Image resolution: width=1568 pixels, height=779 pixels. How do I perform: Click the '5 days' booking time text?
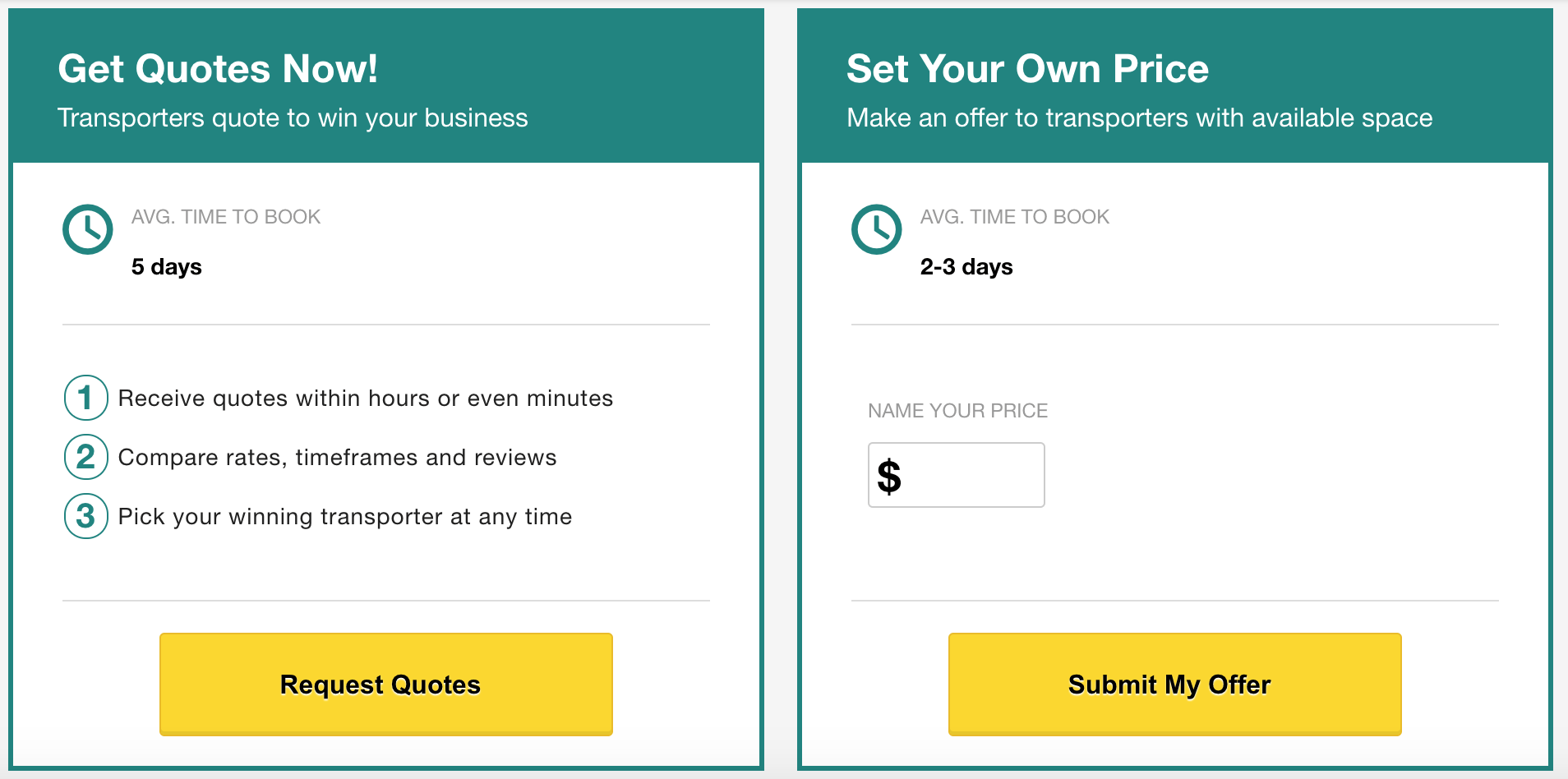coord(166,267)
